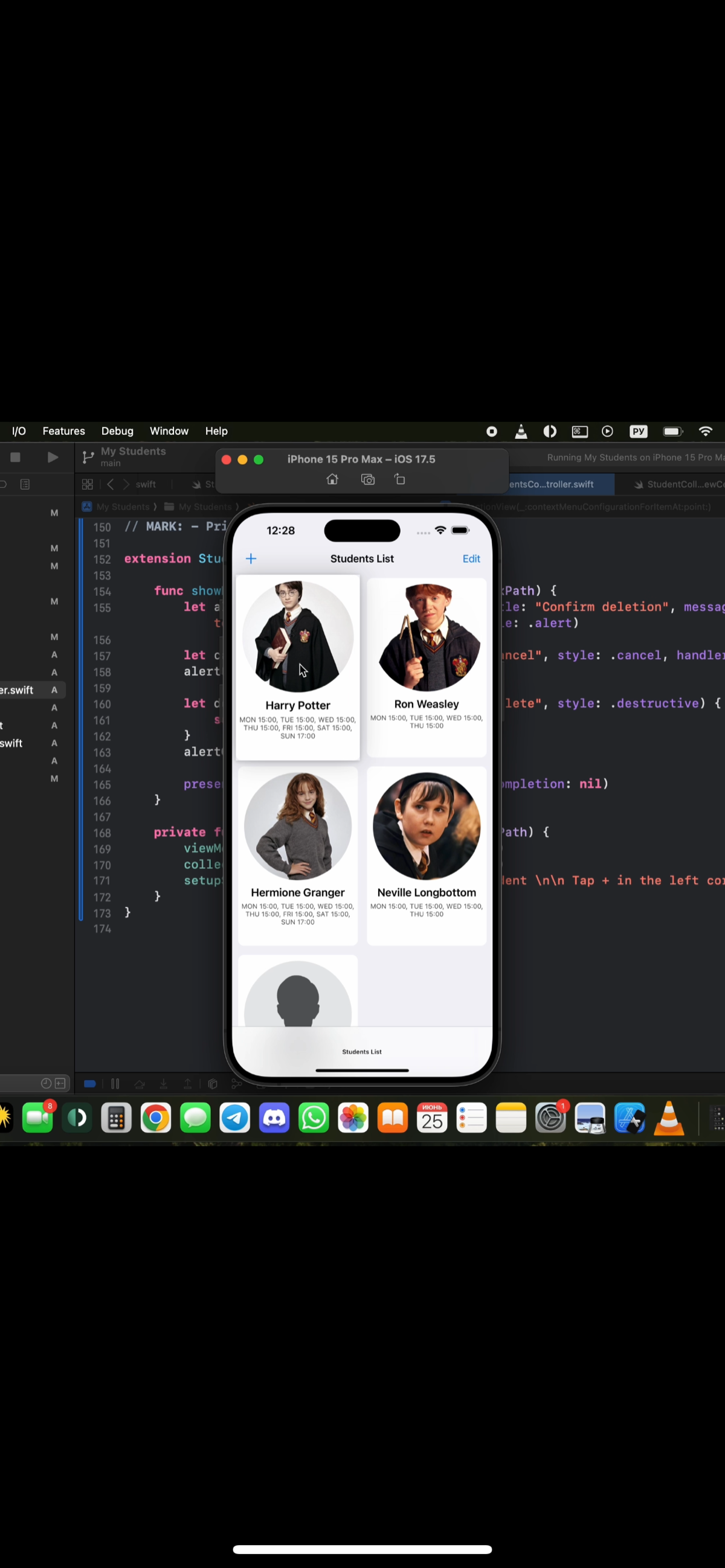Open WhatsApp from the Dock
725x1568 pixels.
314,1117
